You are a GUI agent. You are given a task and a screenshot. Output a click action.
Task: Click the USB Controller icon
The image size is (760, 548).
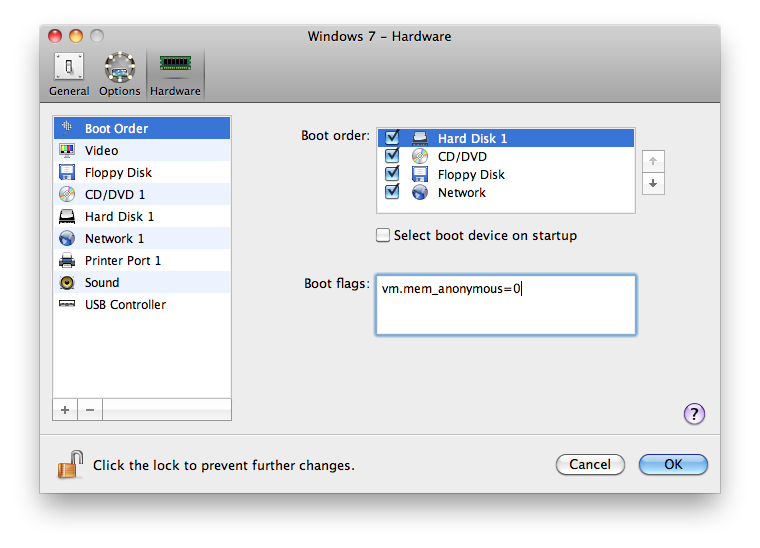pos(67,304)
